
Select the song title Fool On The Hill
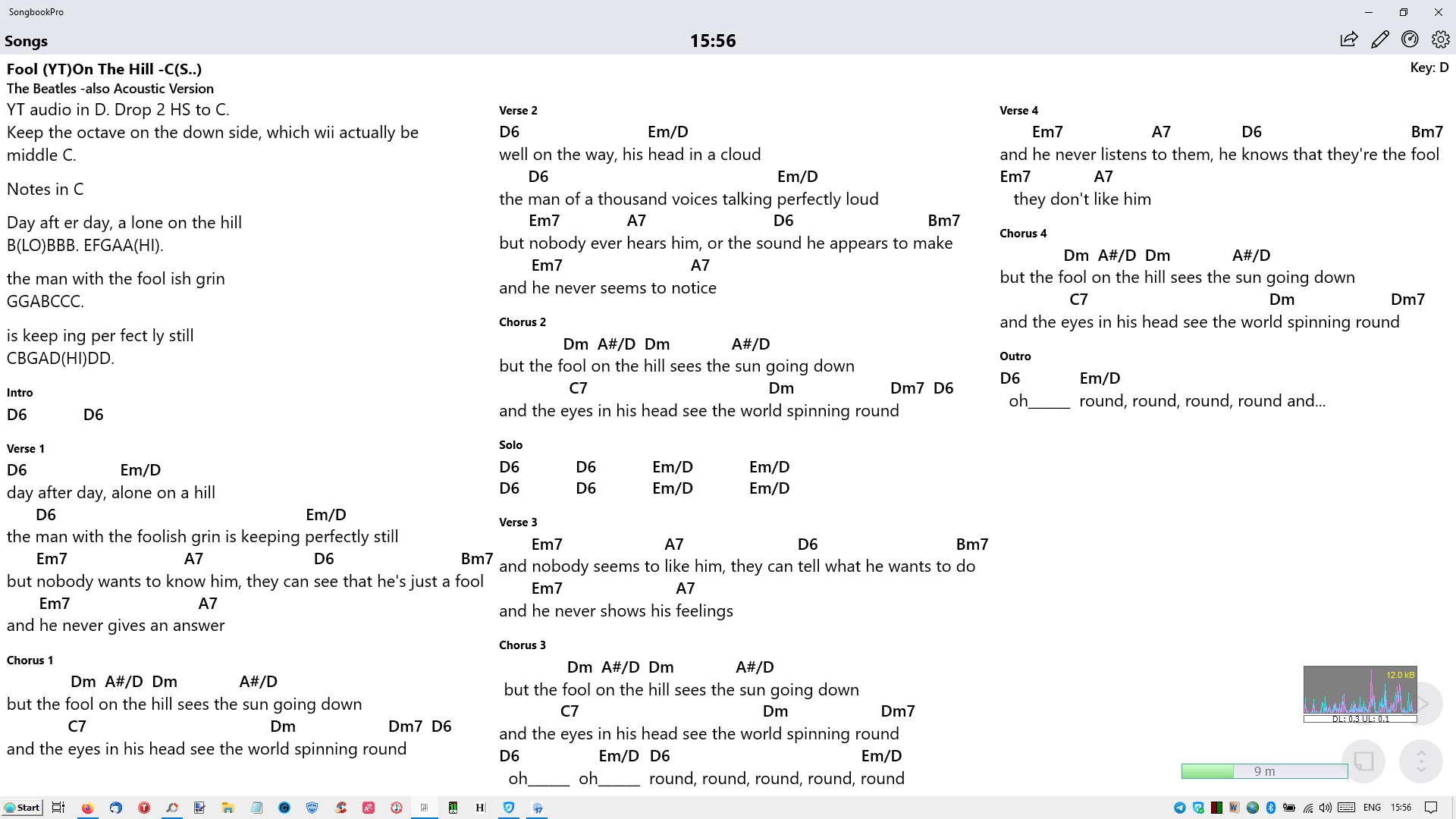coord(104,69)
